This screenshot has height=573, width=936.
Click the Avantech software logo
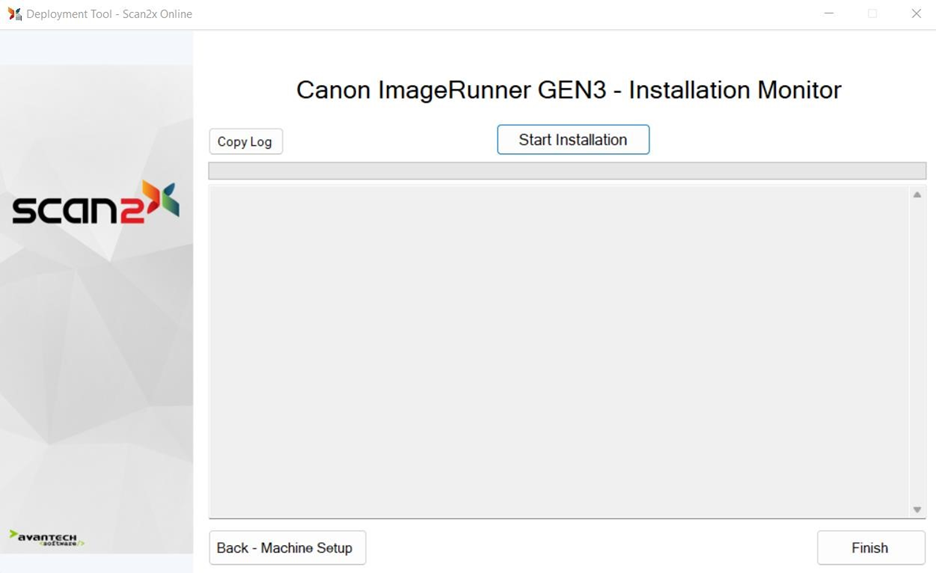coord(46,538)
